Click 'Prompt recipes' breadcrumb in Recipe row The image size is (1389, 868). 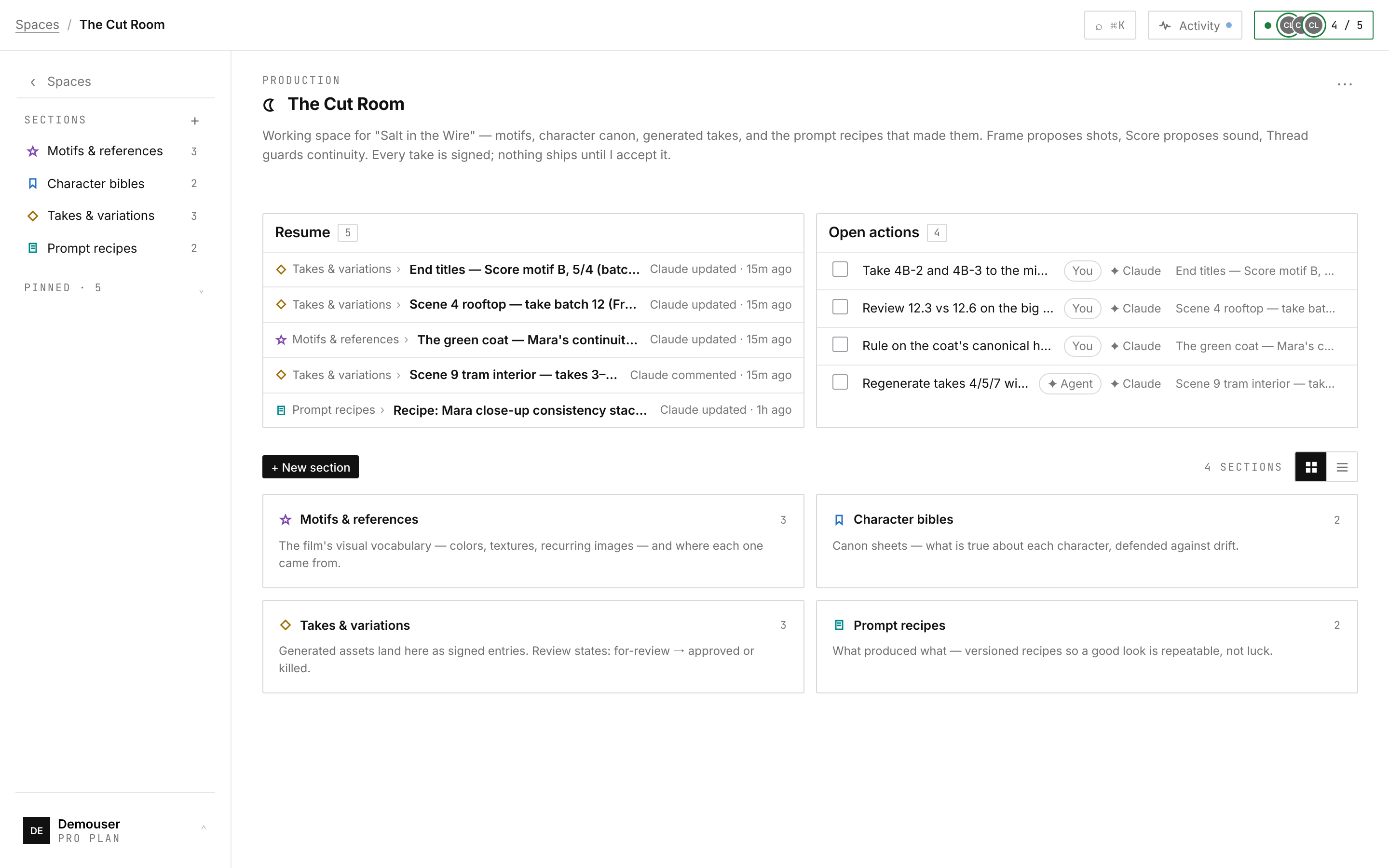333,410
